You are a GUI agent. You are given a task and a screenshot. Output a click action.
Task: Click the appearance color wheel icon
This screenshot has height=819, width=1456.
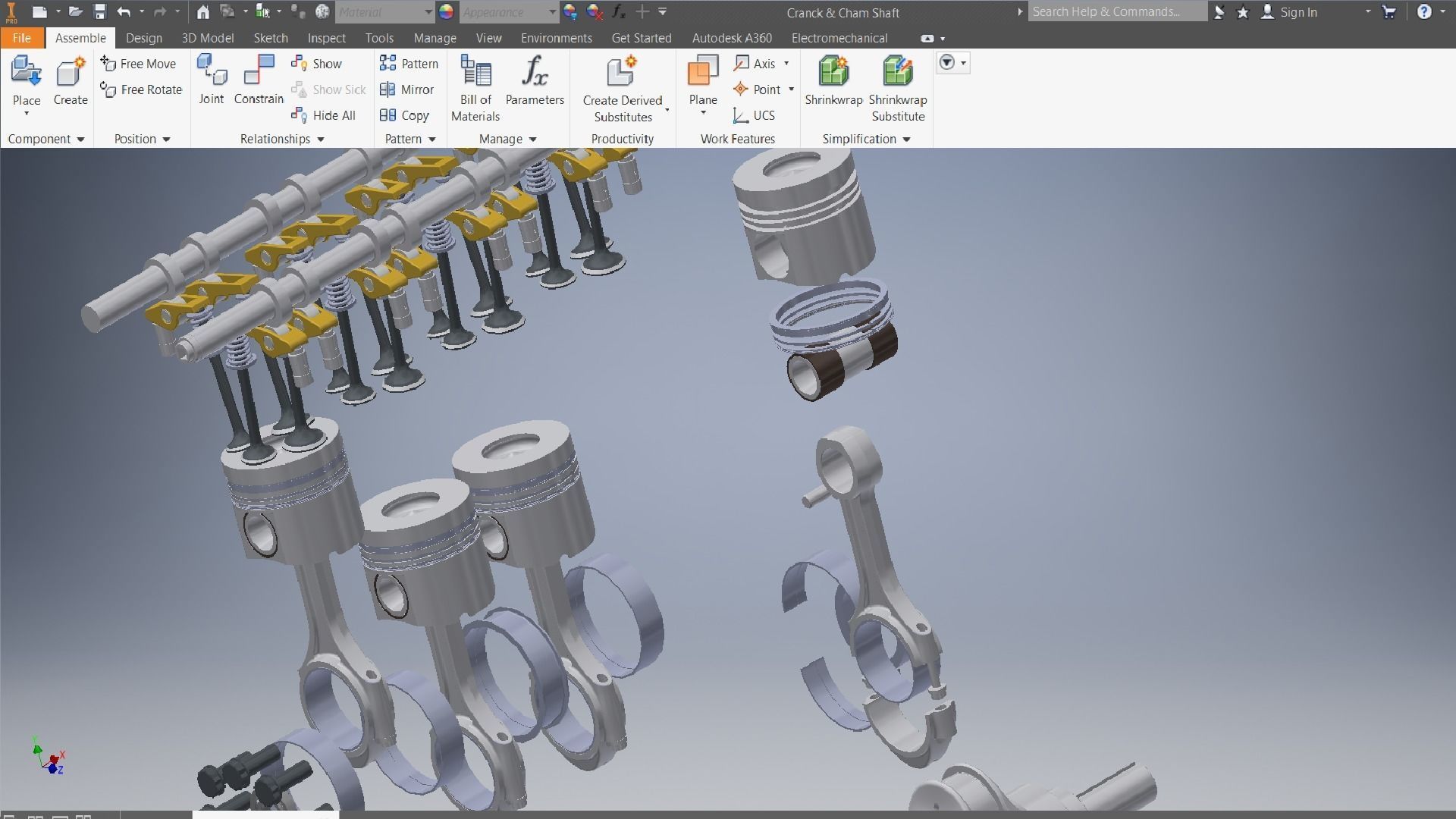click(x=446, y=12)
